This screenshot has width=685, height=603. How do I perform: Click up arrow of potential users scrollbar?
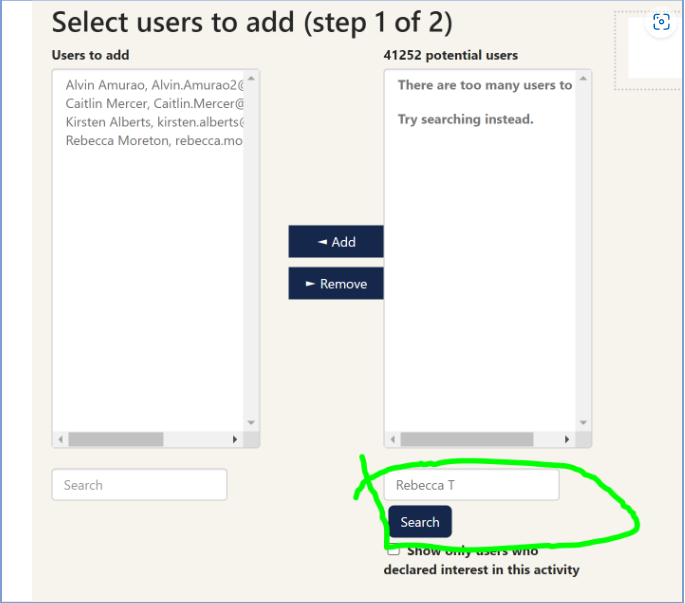[x=584, y=78]
